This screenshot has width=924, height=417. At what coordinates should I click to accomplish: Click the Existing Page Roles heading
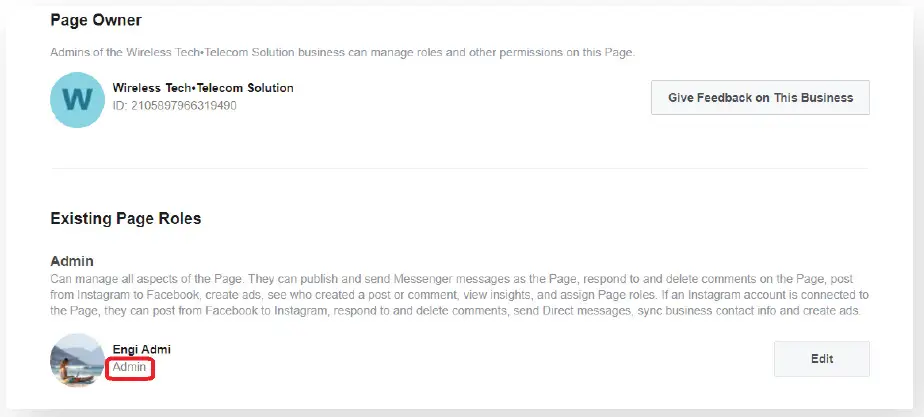pyautogui.click(x=125, y=218)
